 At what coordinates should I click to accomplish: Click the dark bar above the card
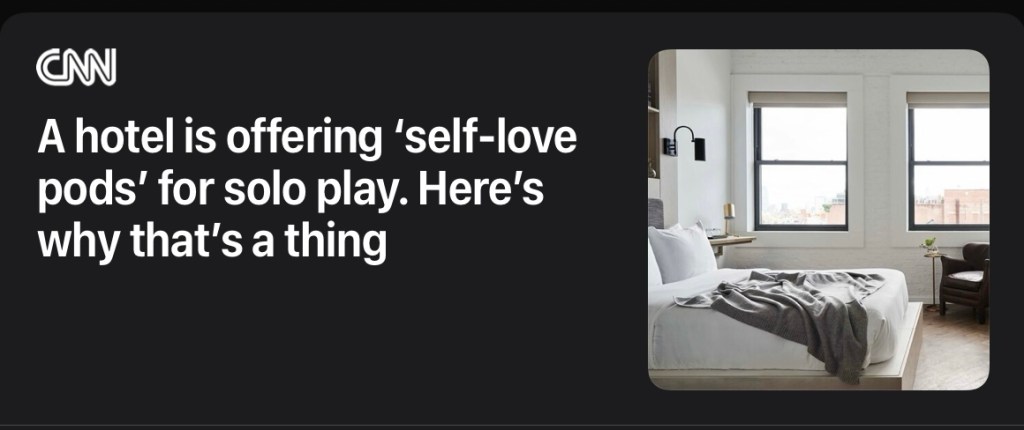click(x=512, y=5)
